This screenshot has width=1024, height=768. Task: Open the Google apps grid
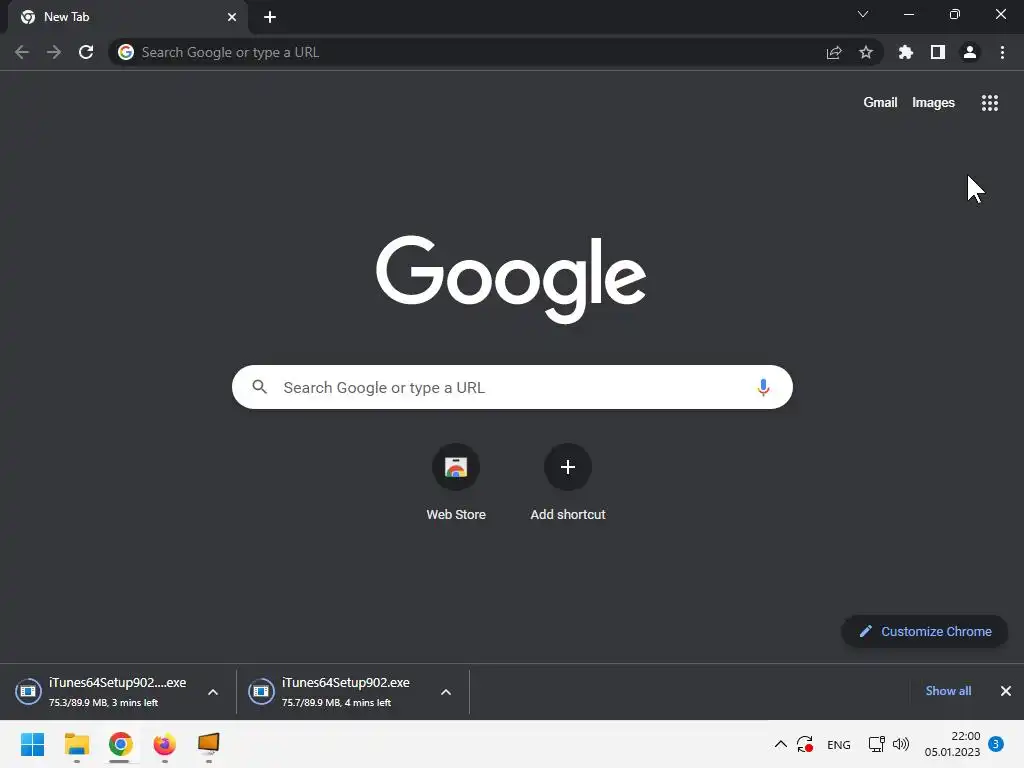(x=990, y=103)
